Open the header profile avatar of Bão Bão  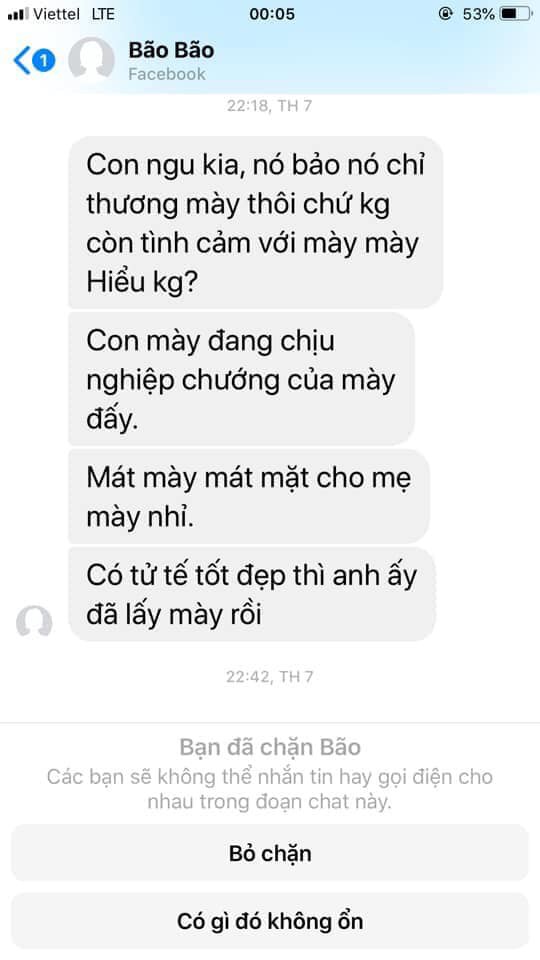coord(91,59)
